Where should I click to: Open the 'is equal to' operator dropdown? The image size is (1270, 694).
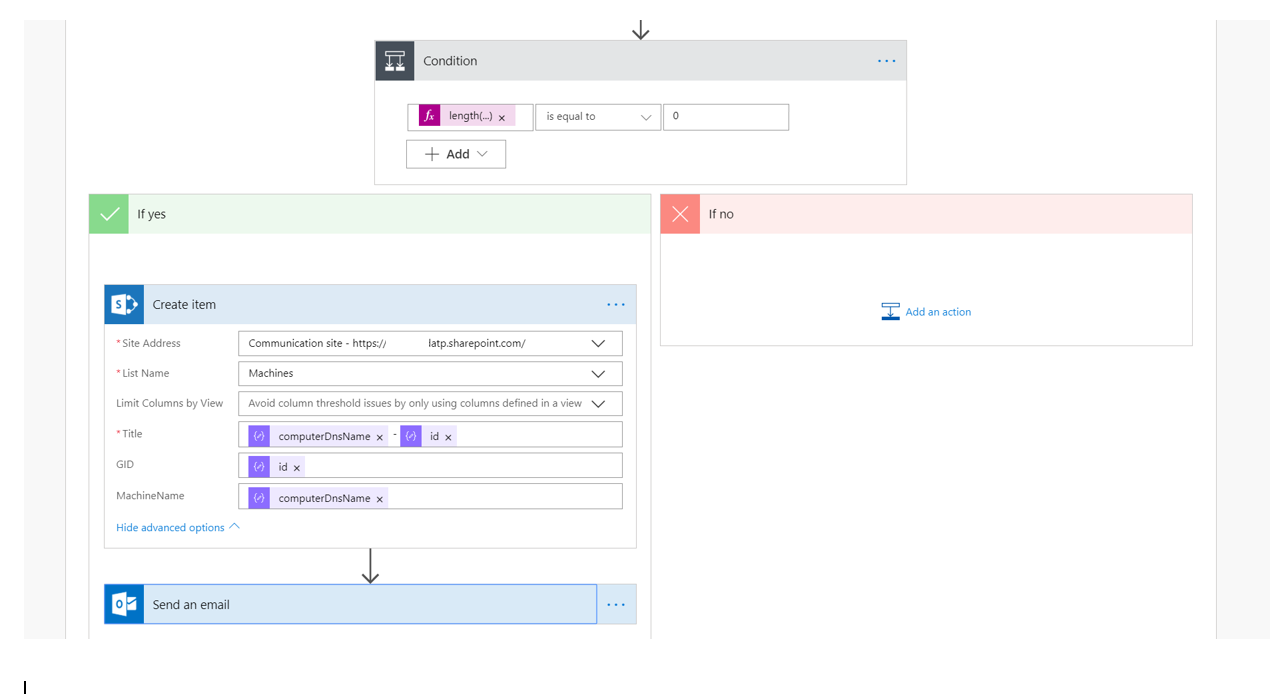tap(598, 117)
